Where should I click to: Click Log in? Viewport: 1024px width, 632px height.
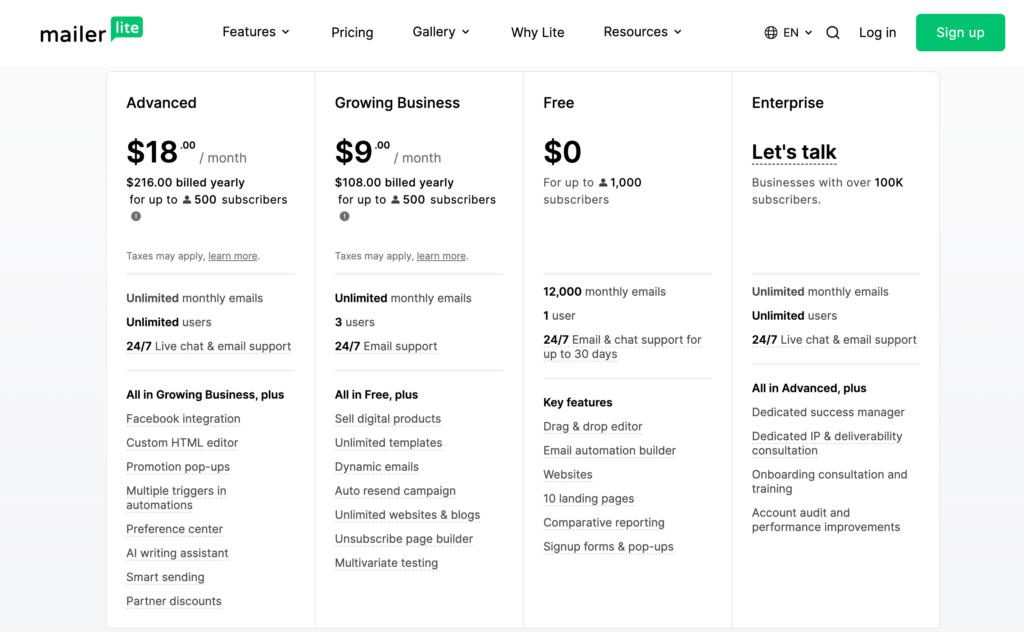pos(877,32)
